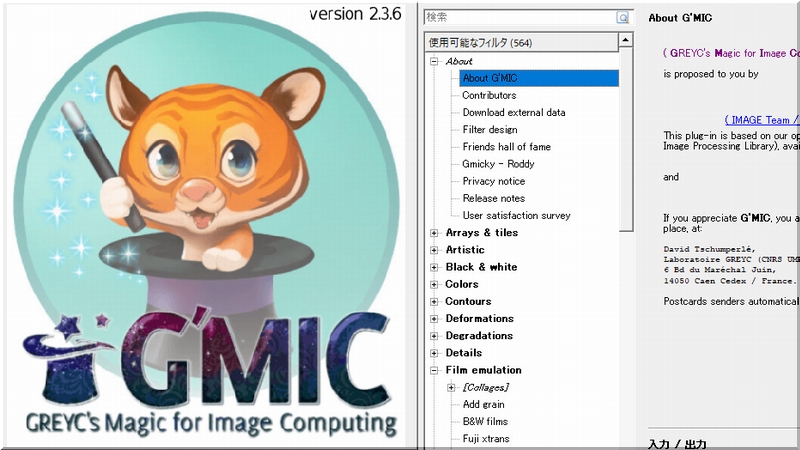
Task: Click the Deformations category label
Action: click(480, 319)
